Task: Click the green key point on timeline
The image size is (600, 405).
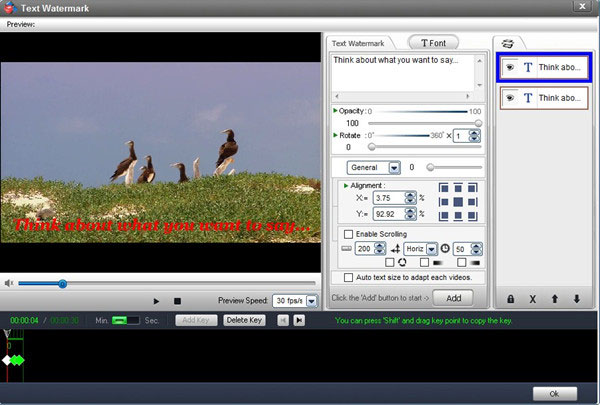Action: tap(18, 360)
